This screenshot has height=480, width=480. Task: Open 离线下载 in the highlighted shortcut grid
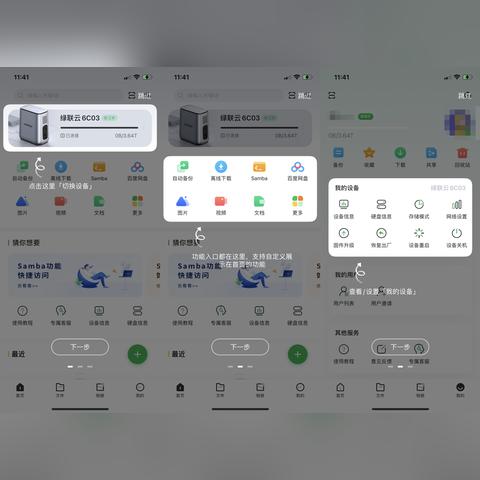(x=221, y=171)
